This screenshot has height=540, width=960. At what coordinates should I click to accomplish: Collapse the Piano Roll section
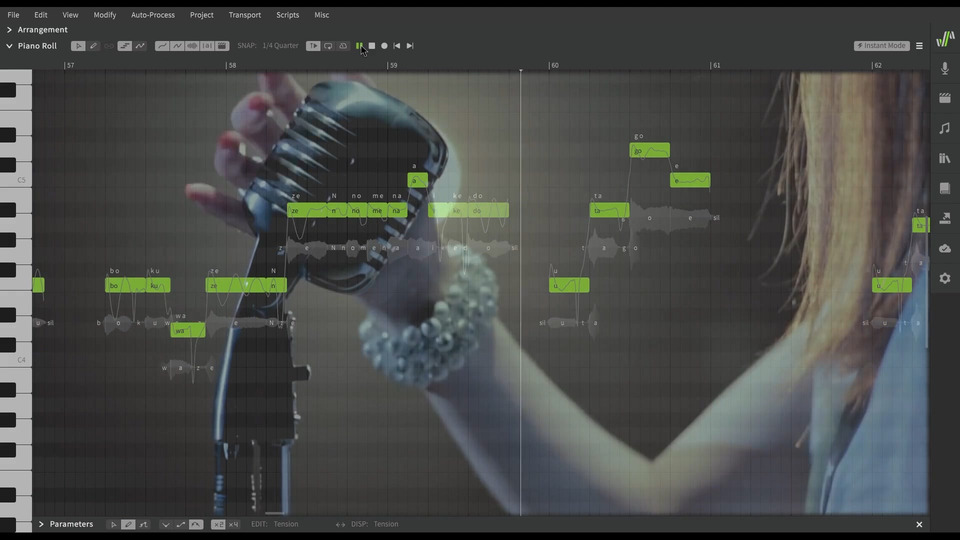(x=9, y=46)
